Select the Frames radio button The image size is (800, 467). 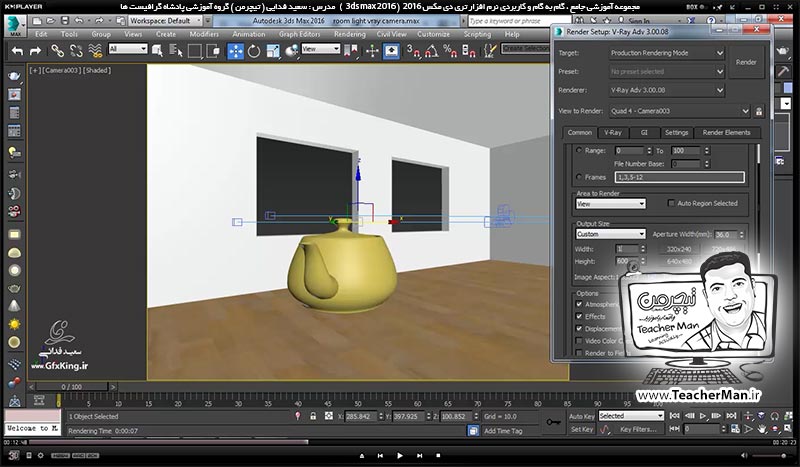pos(579,177)
